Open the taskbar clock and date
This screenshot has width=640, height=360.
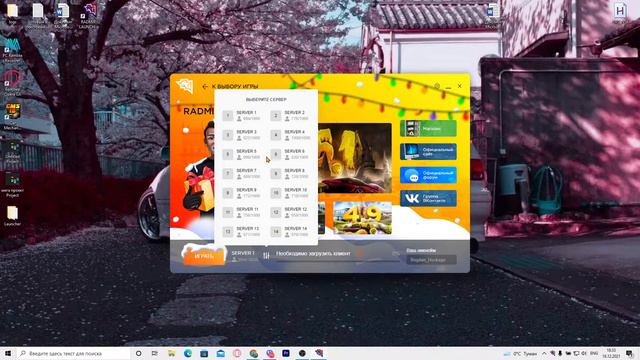(611, 353)
